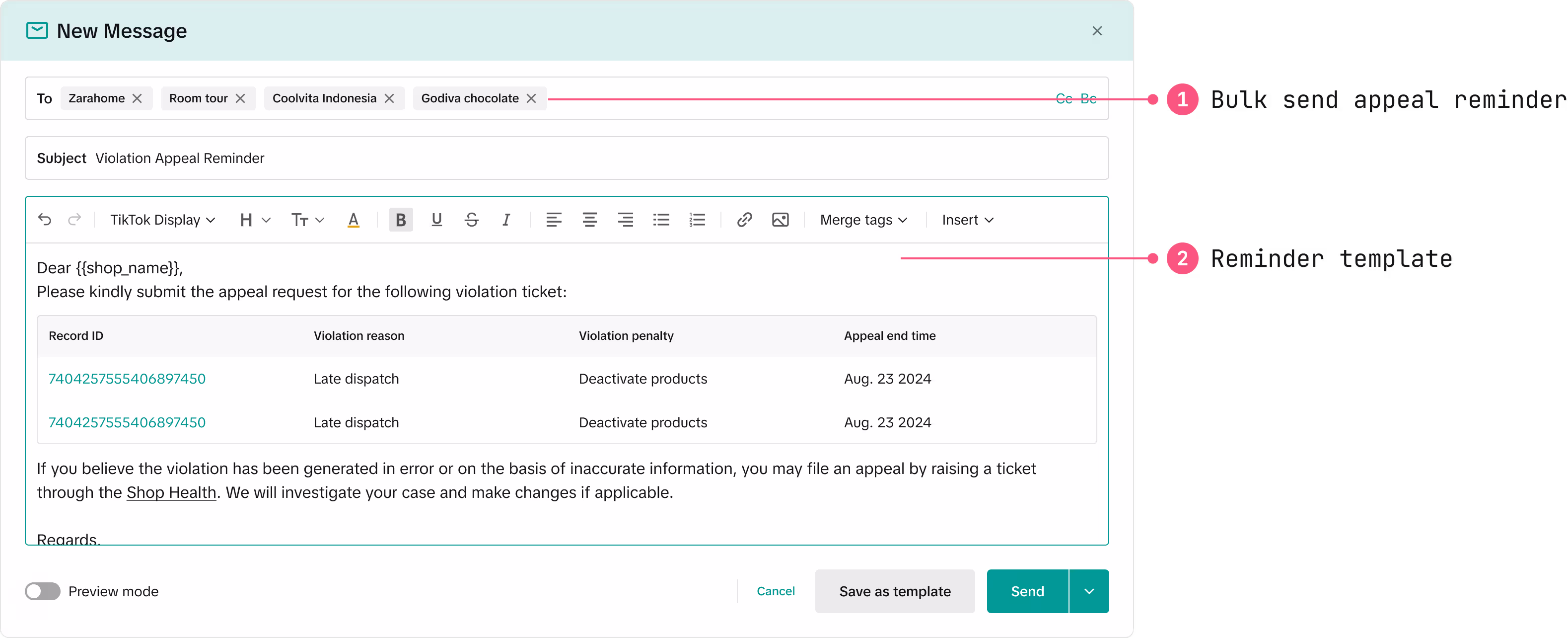The height and width of the screenshot is (638, 1568).
Task: Apply strikethrough formatting
Action: [471, 219]
